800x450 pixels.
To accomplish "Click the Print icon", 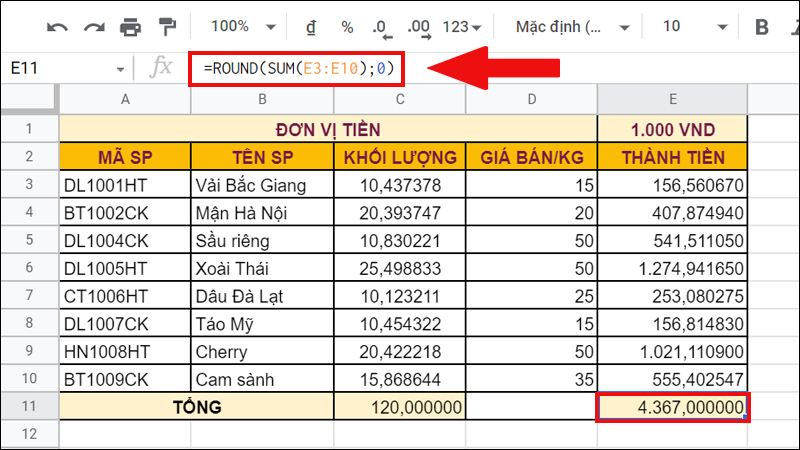I will point(130,26).
